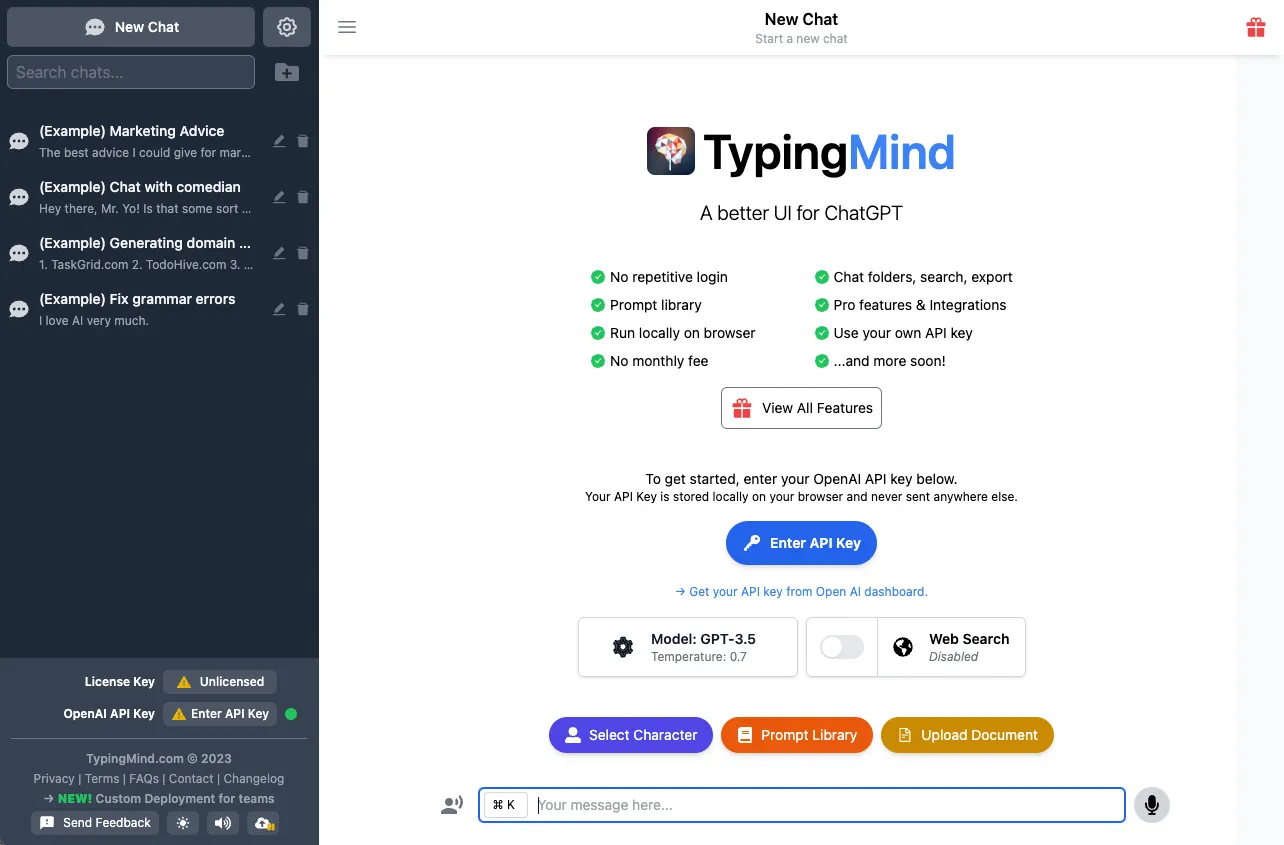1284x845 pixels.
Task: Edit the Chat with comedian title
Action: coord(279,197)
